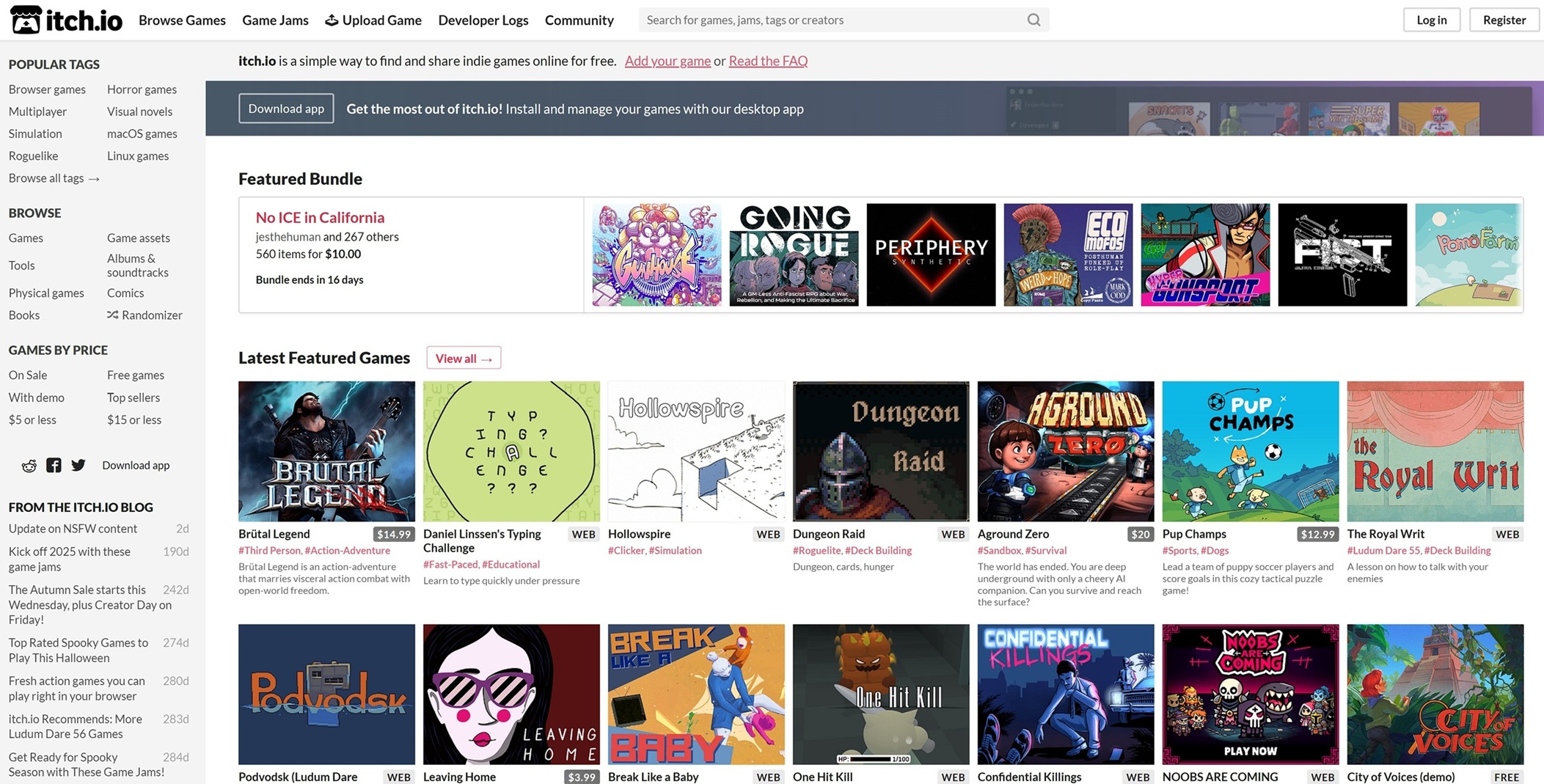Open the Facebook social icon
The width and height of the screenshot is (1544, 784).
click(54, 465)
